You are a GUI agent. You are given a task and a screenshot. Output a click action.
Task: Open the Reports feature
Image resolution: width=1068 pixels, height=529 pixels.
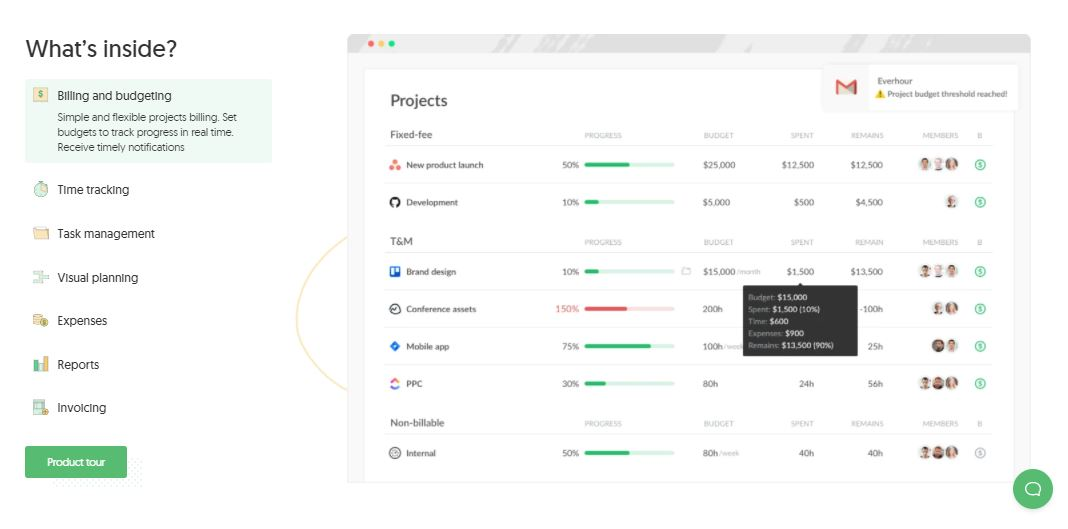(78, 365)
